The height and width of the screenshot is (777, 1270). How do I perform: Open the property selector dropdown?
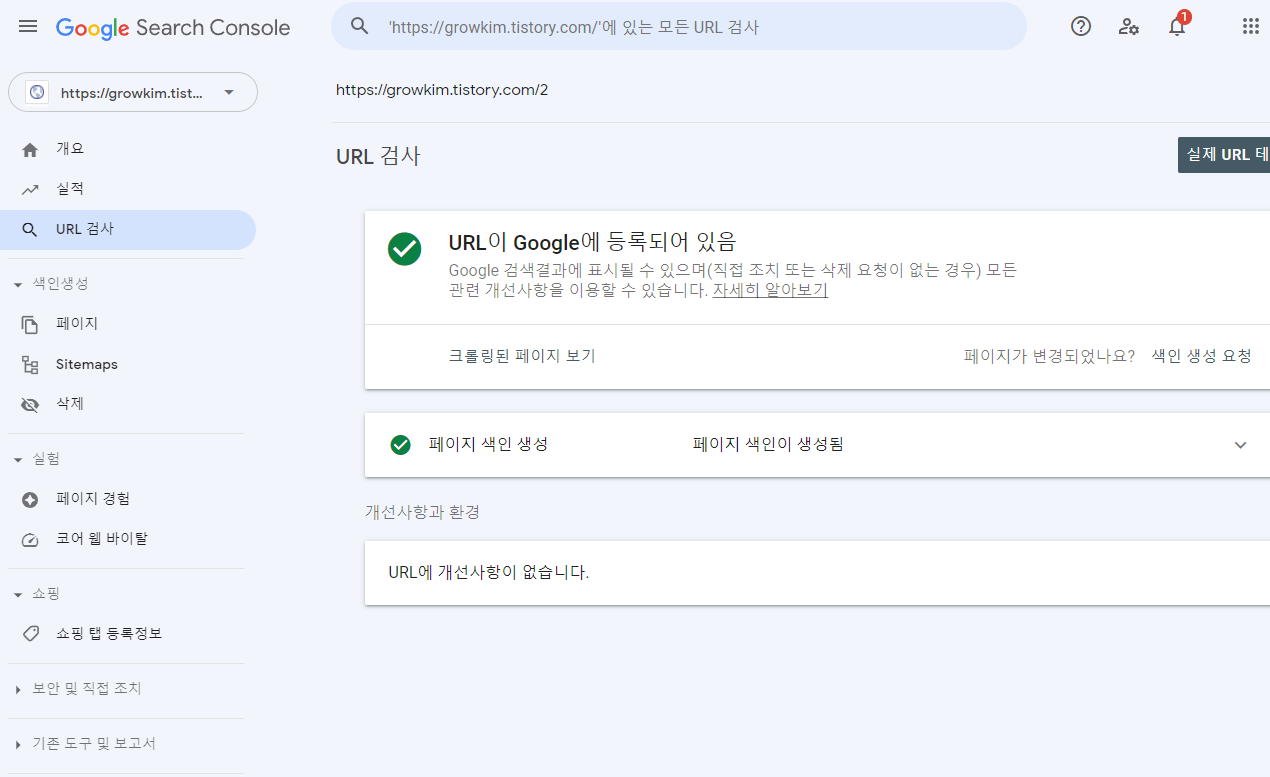133,92
